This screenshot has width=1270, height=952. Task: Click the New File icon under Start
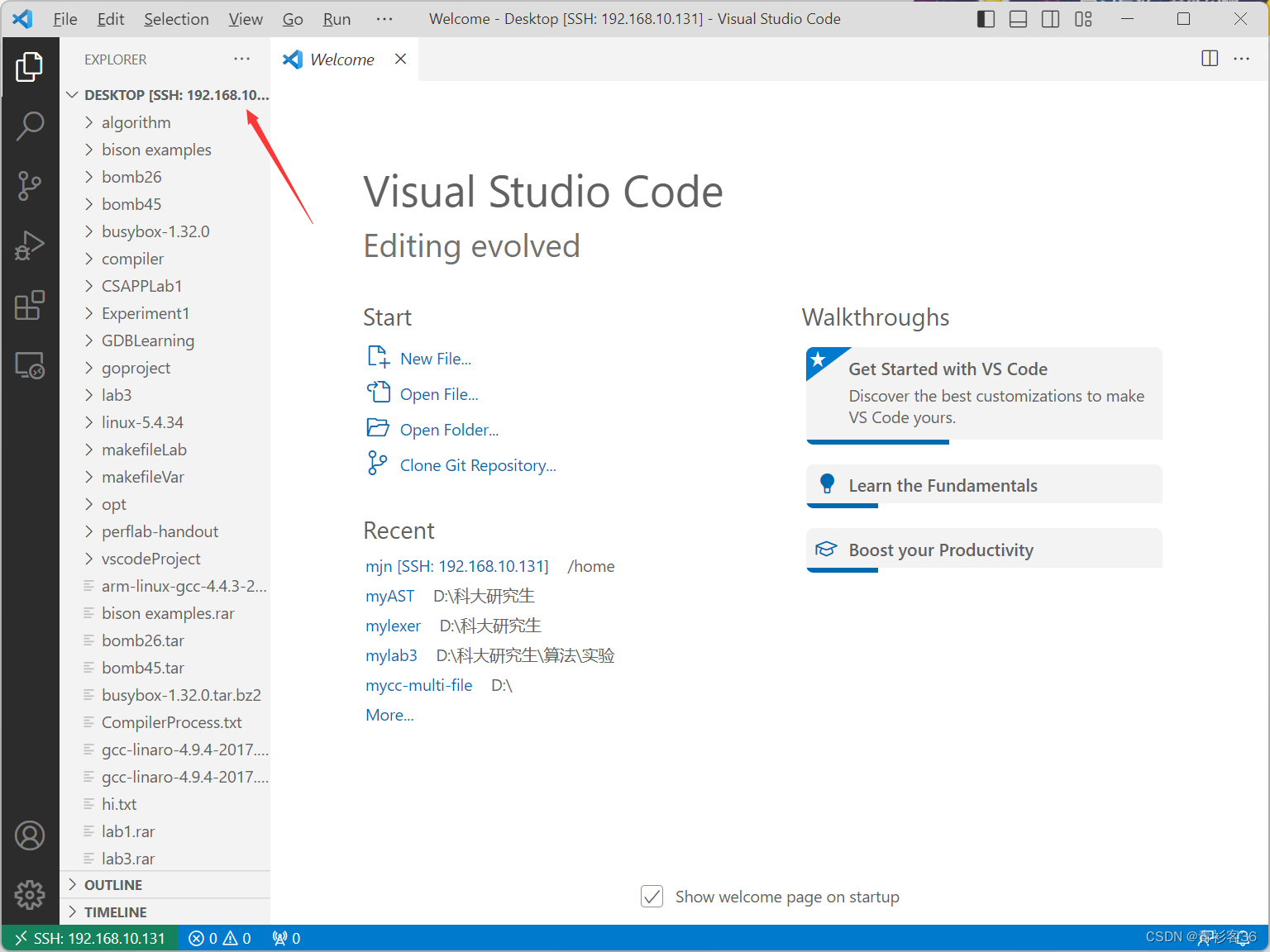378,357
